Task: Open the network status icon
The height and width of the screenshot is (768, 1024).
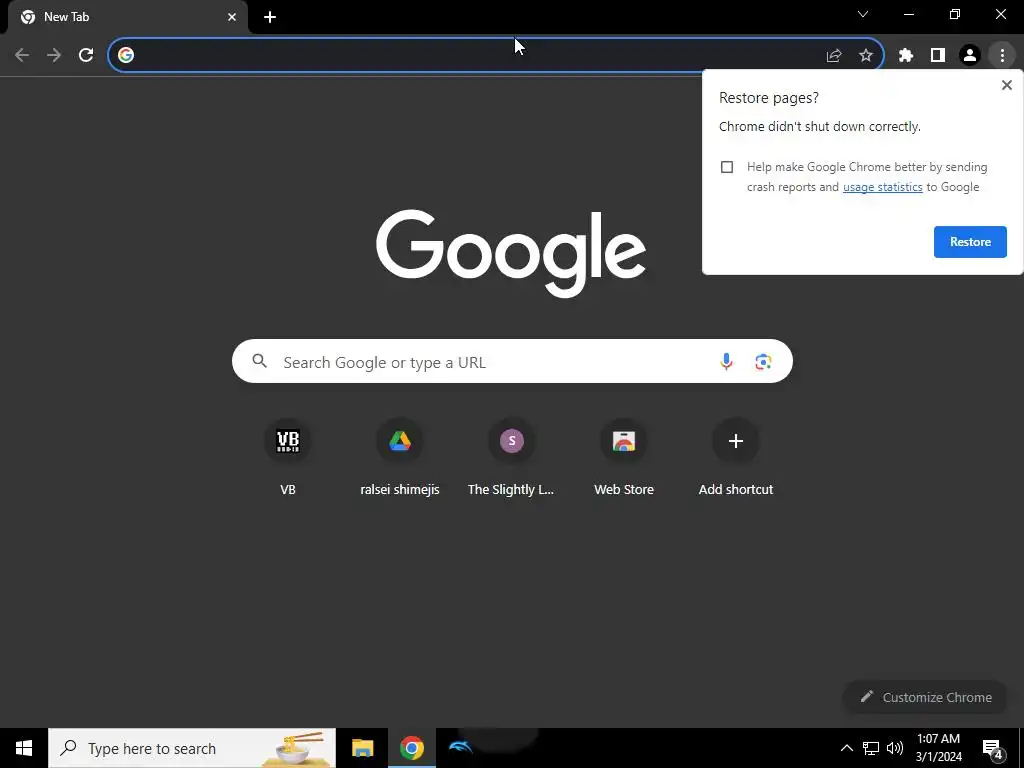Action: (x=871, y=748)
